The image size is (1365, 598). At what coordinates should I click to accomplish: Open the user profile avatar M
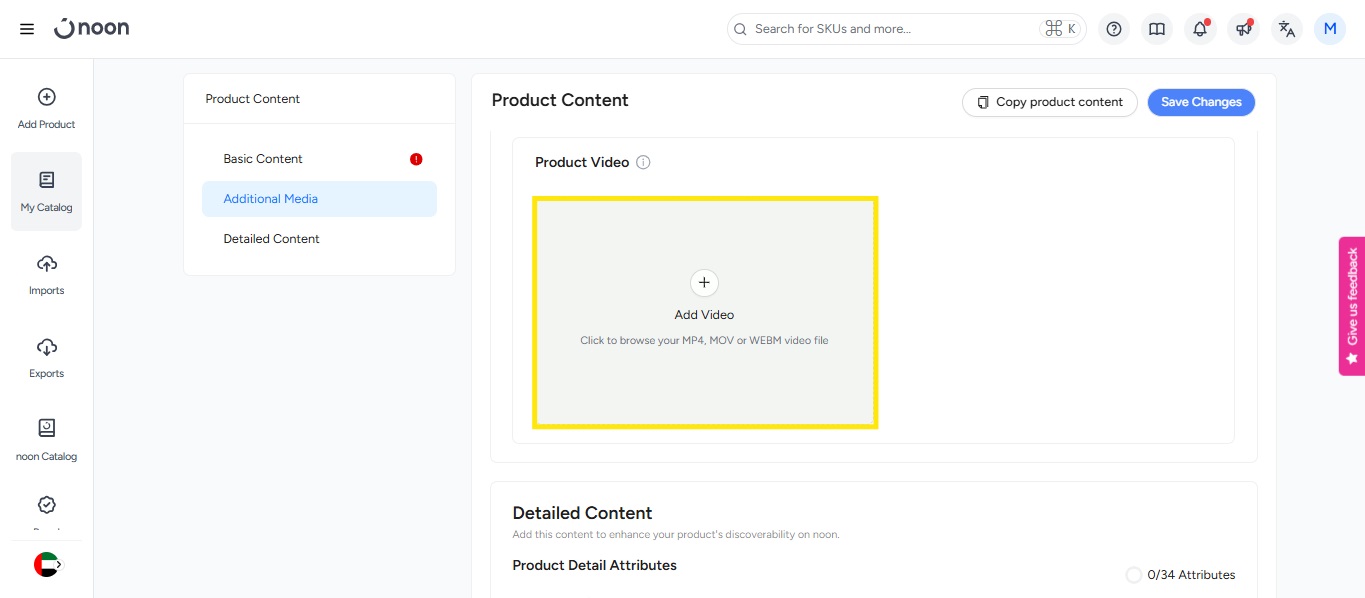click(x=1330, y=29)
